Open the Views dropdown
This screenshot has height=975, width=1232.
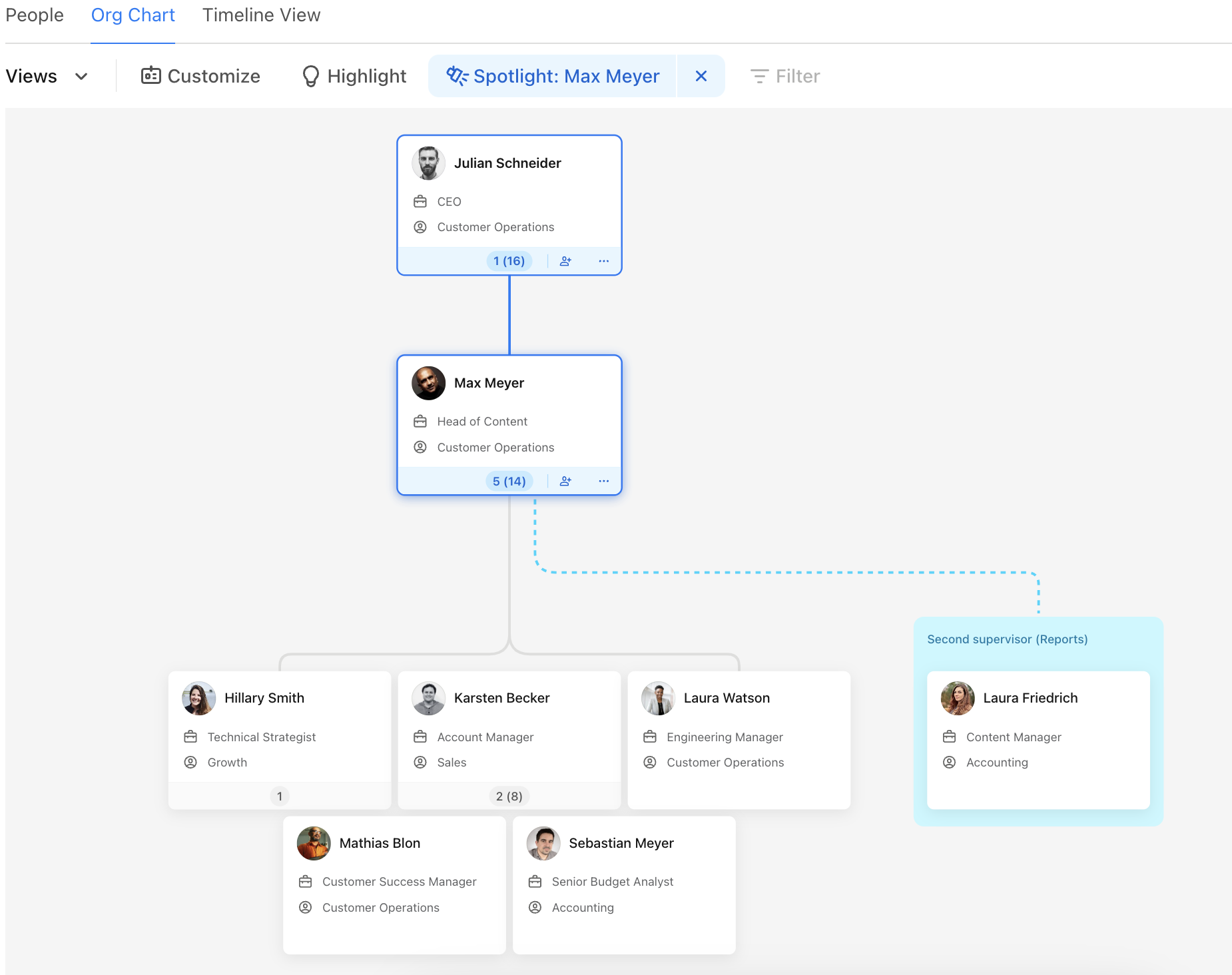47,76
